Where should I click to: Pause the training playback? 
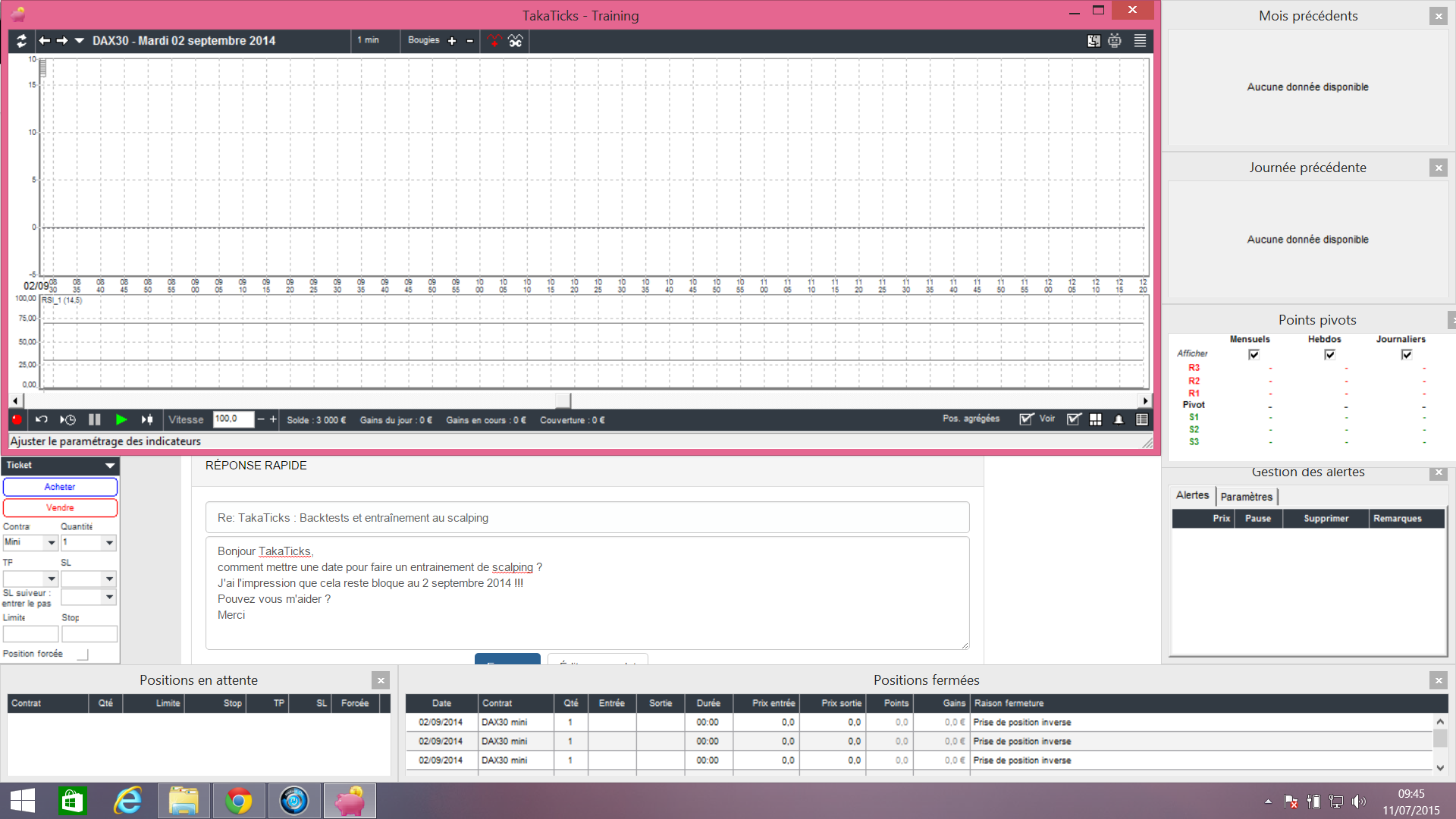[95, 419]
